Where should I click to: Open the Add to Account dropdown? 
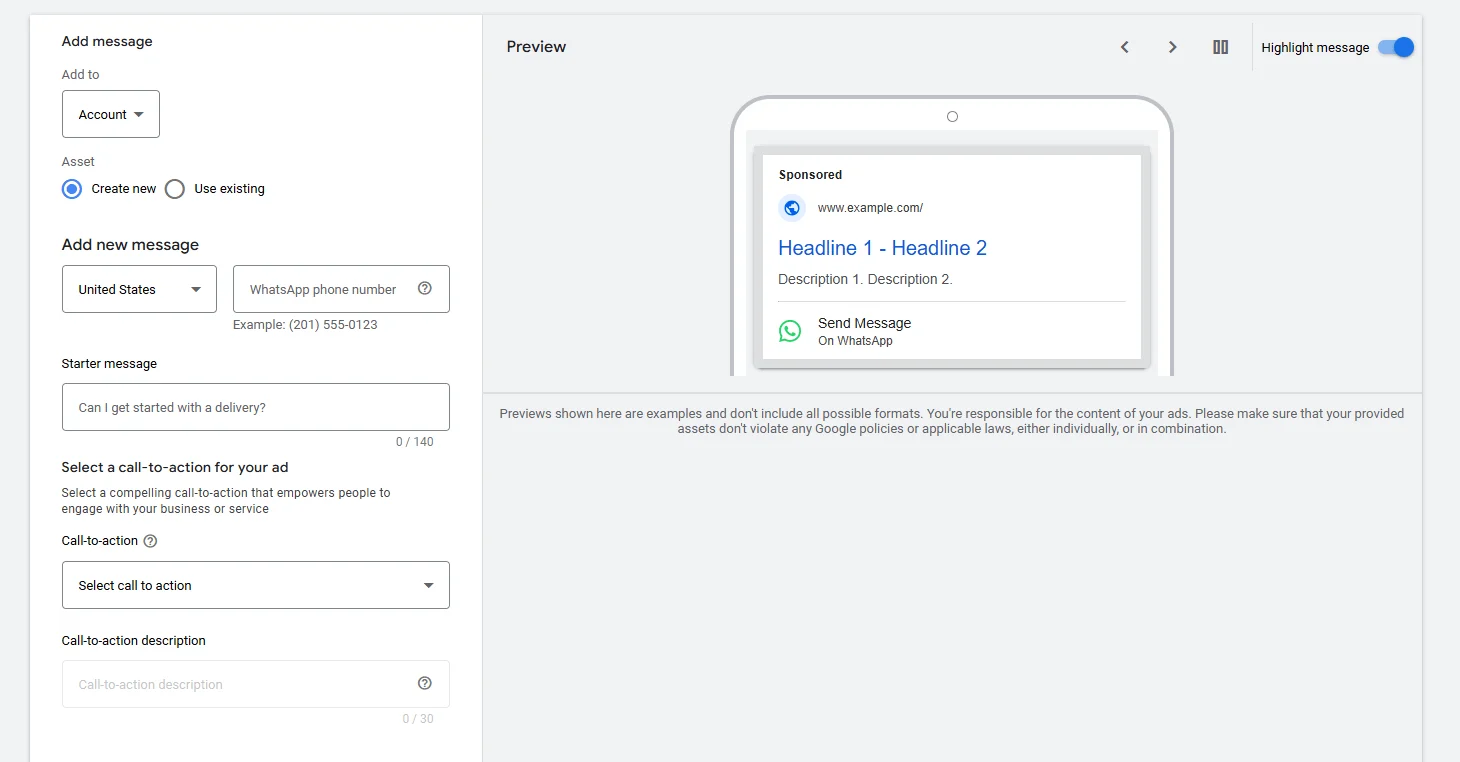pos(110,113)
